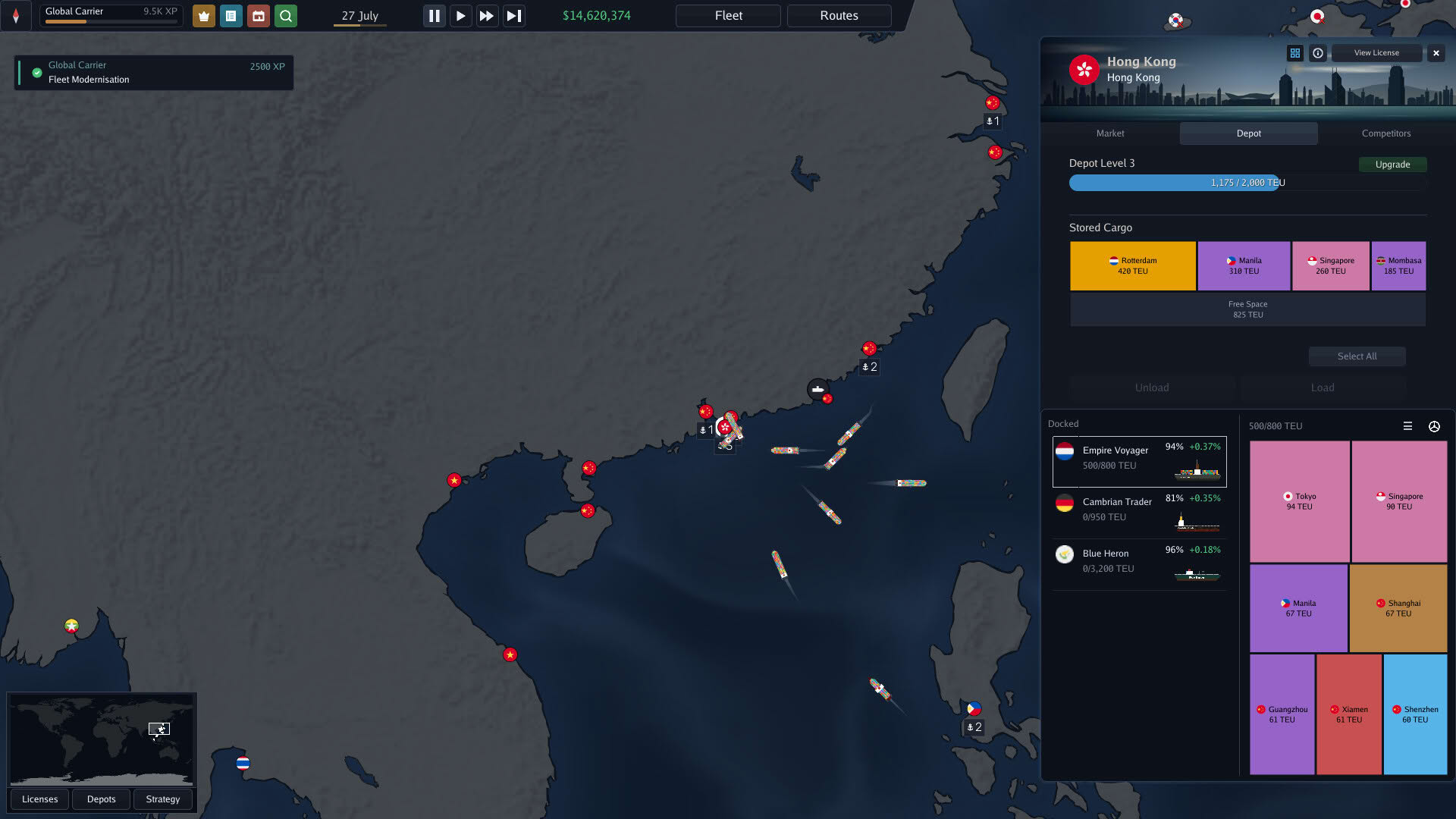Select Manila 310 TEU stored cargo
Image resolution: width=1456 pixels, height=819 pixels.
(1244, 266)
